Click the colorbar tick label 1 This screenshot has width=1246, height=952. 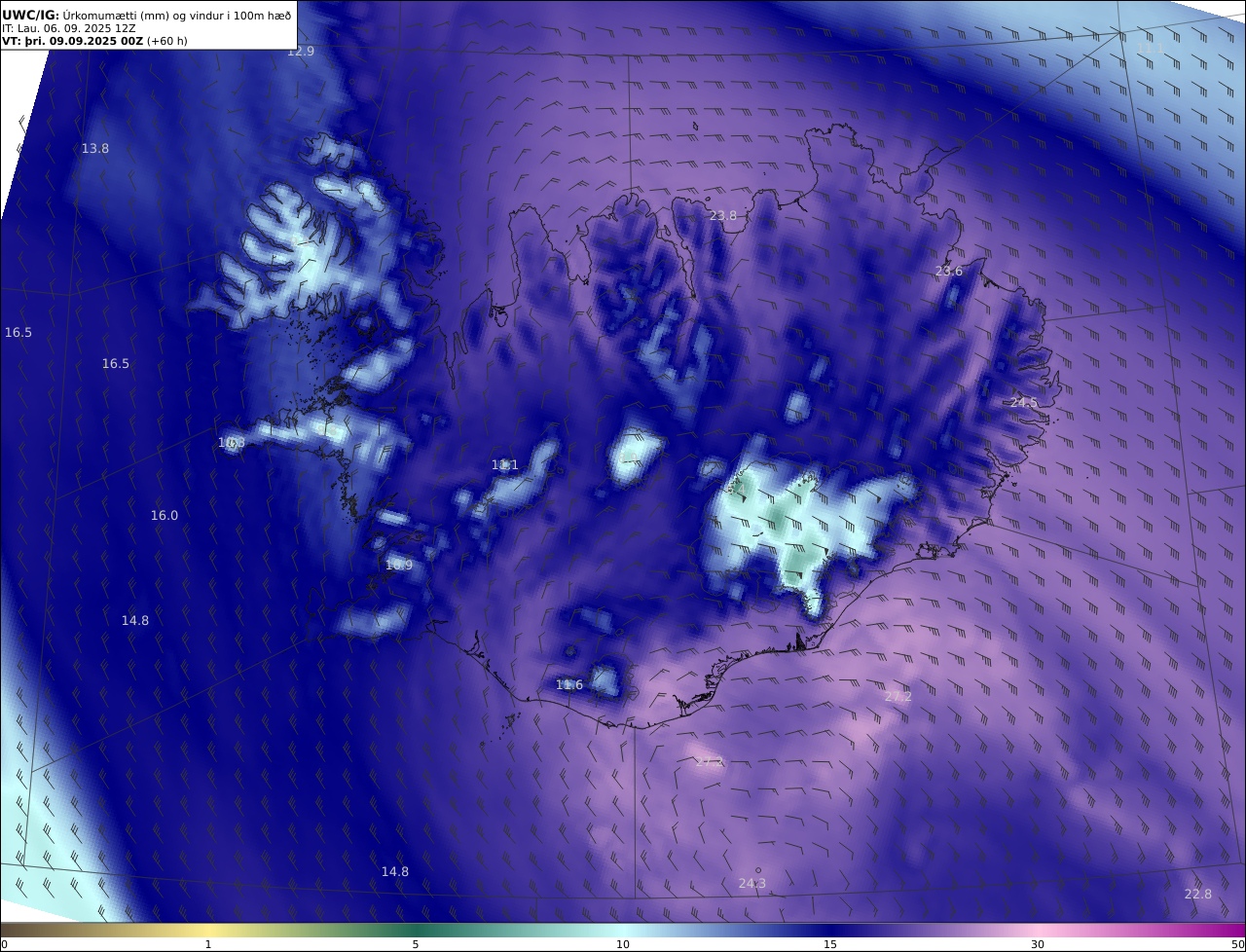[208, 944]
